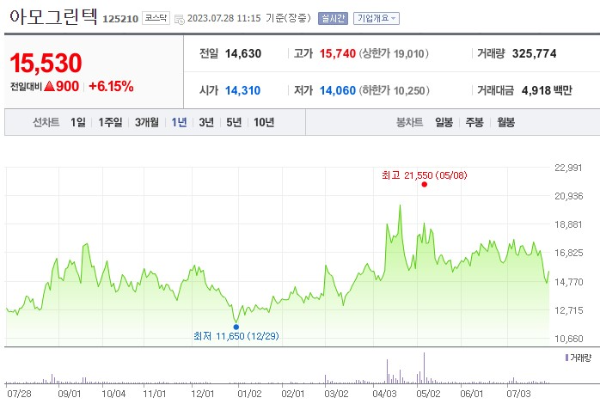Click the 전일 value 14,630
This screenshot has width=600, height=410.
(243, 54)
